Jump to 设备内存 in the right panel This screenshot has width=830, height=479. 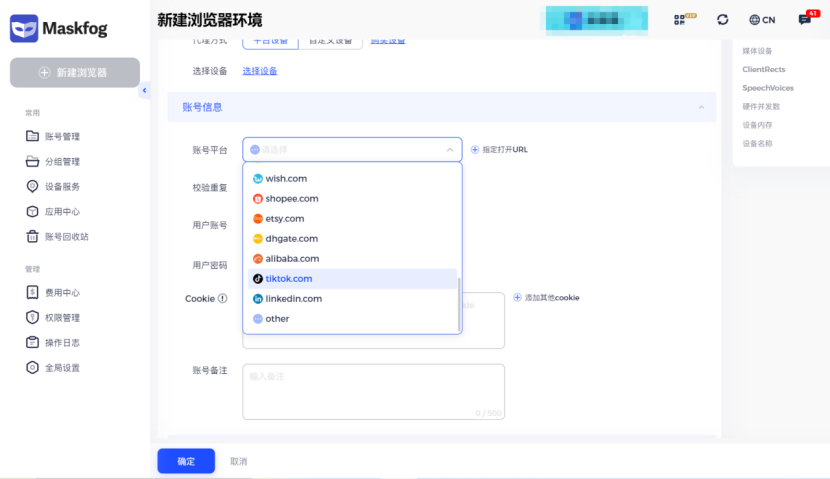[757, 125]
